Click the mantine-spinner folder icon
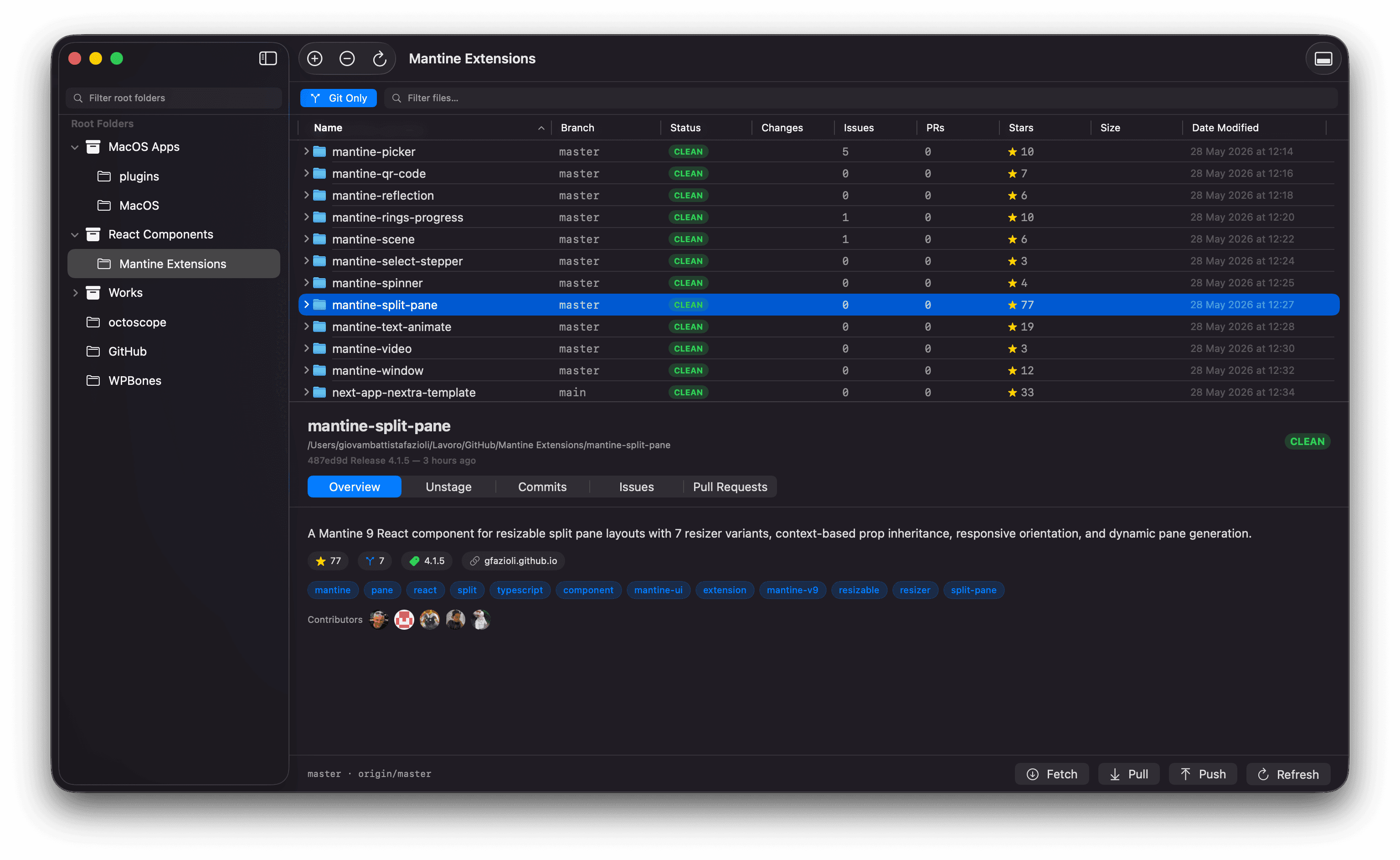Viewport: 1400px width, 860px height. (x=320, y=283)
